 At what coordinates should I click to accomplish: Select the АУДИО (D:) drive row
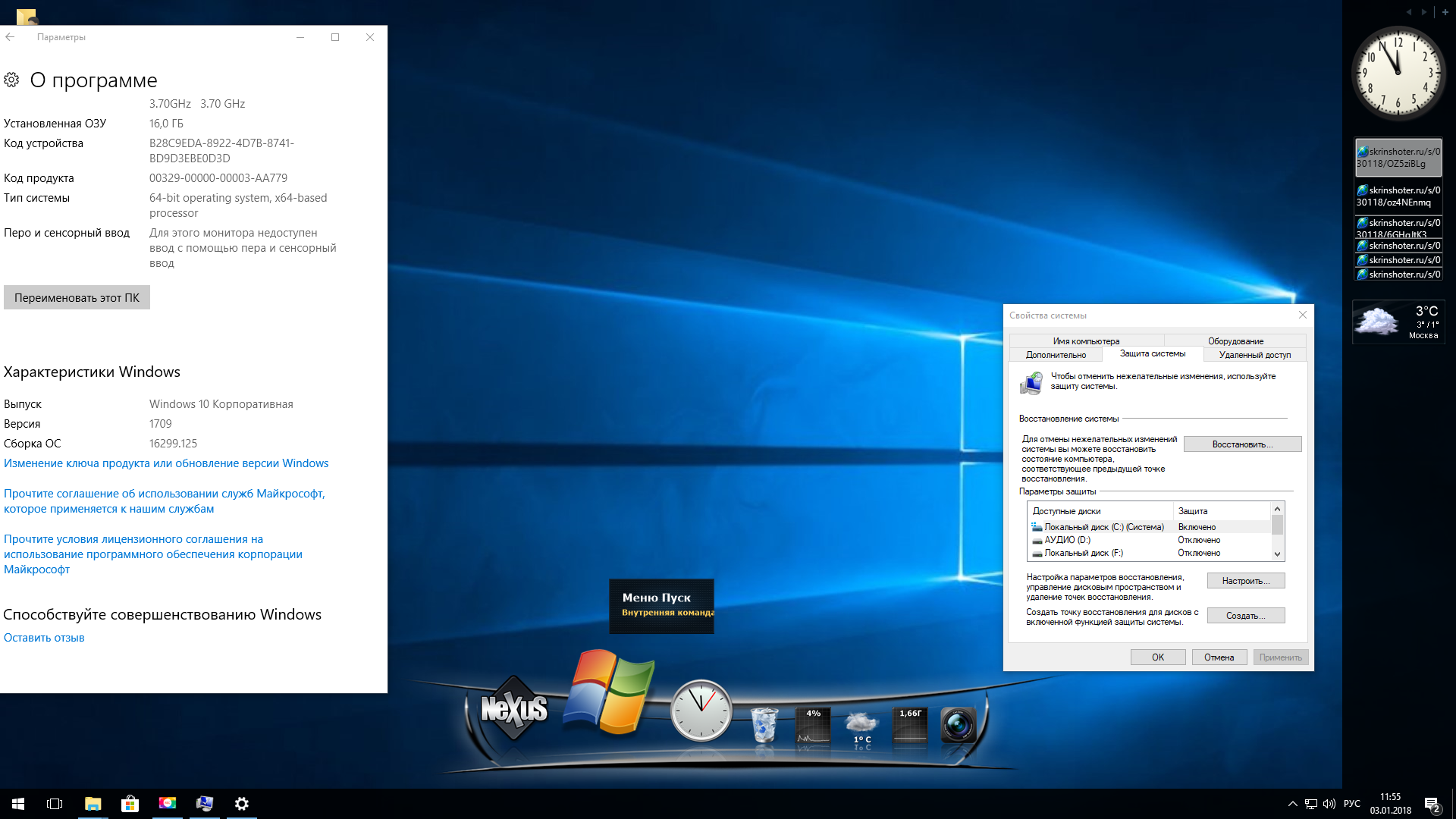point(1067,540)
